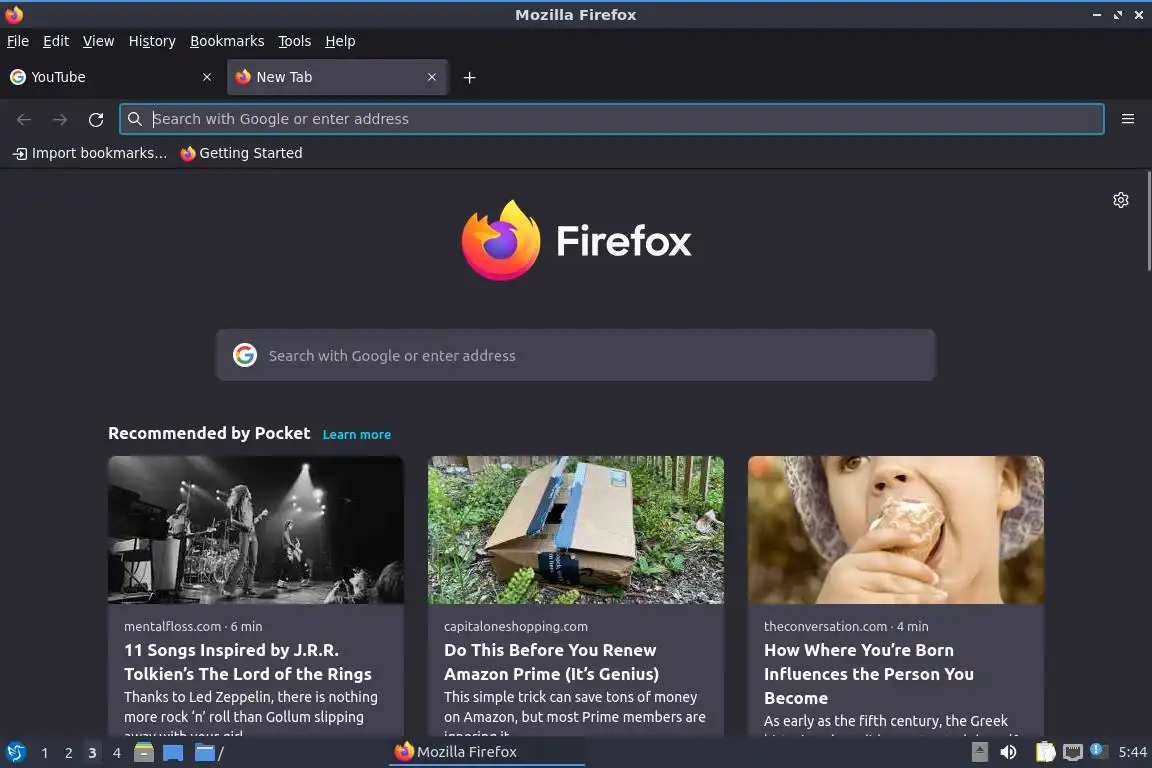This screenshot has width=1152, height=768.
Task: Close the New Tab tab
Action: click(x=432, y=77)
